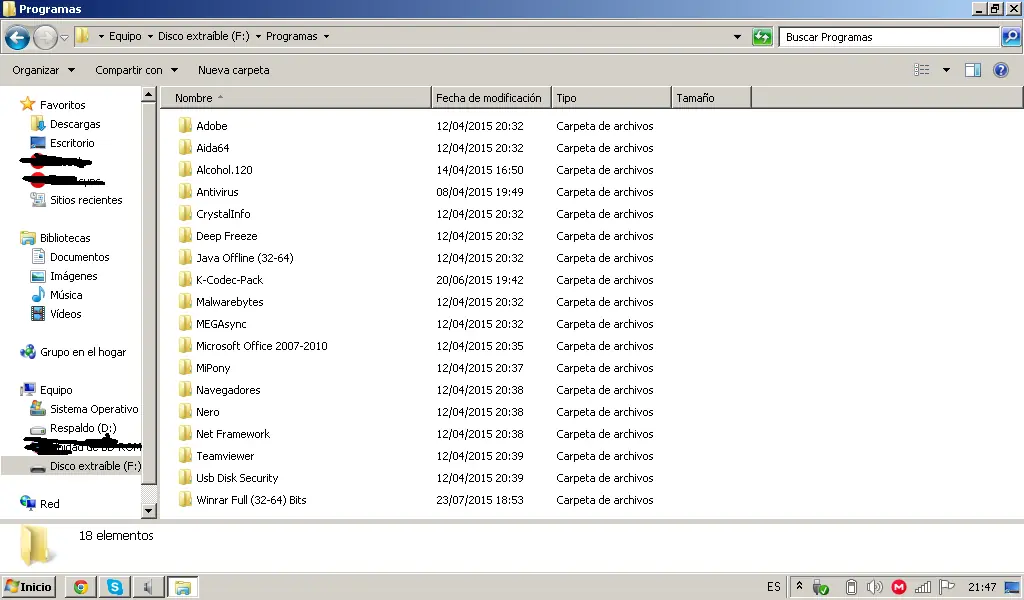Click the Nero folder name
The image size is (1024, 600).
coord(208,412)
